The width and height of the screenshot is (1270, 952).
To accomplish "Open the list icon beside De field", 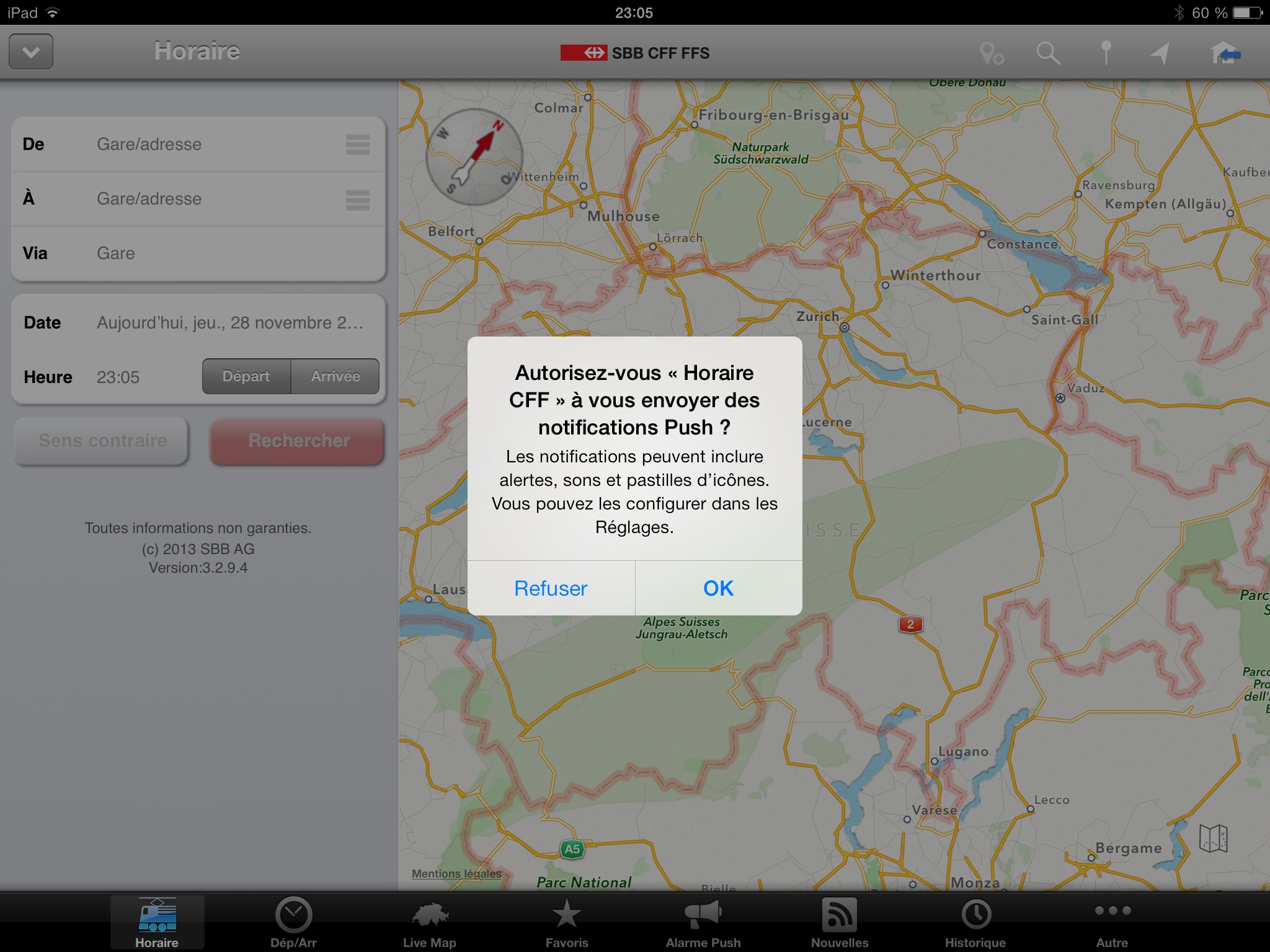I will (357, 144).
